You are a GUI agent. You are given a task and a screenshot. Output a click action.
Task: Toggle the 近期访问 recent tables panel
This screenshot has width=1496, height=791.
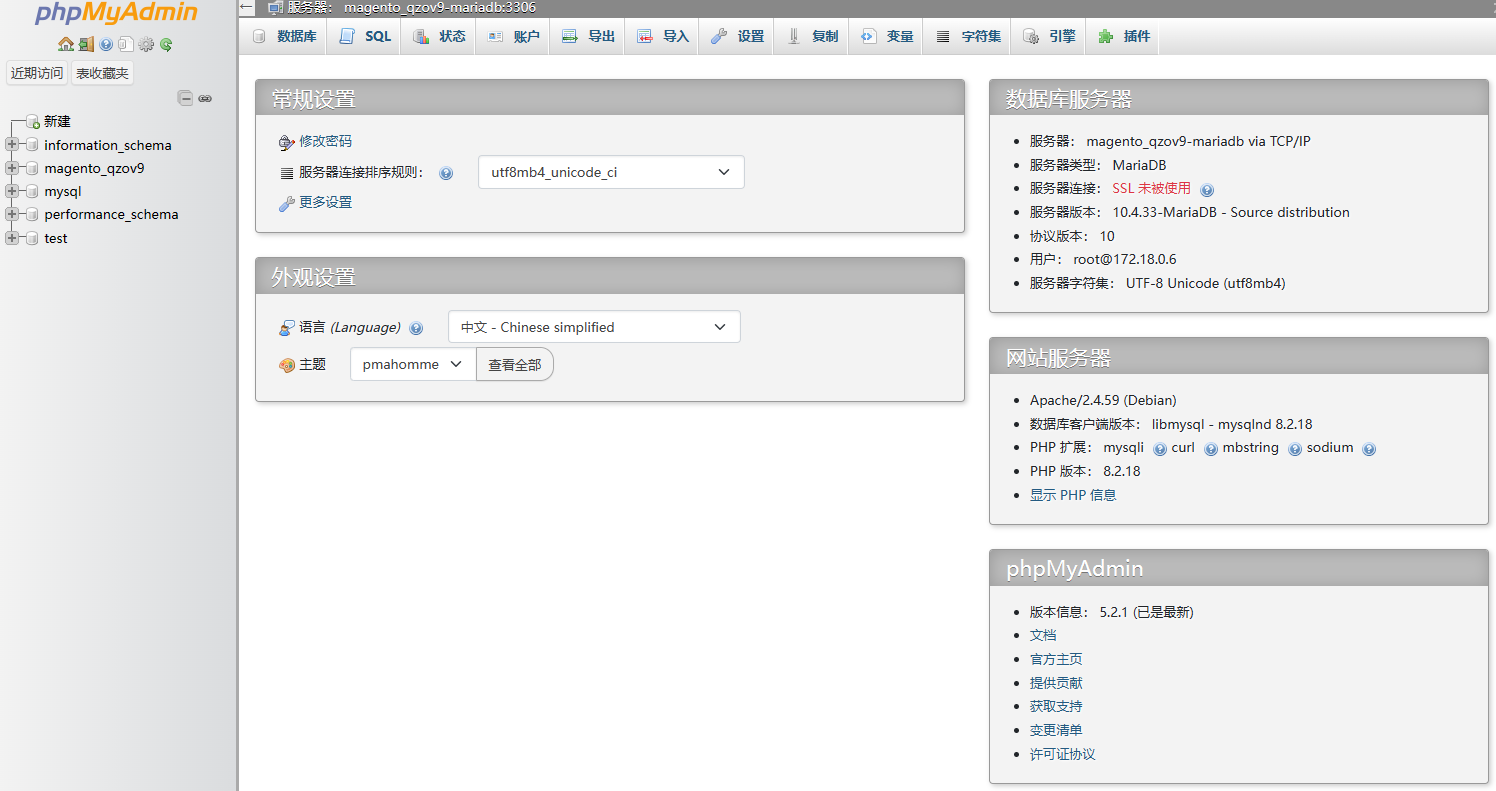coord(36,72)
